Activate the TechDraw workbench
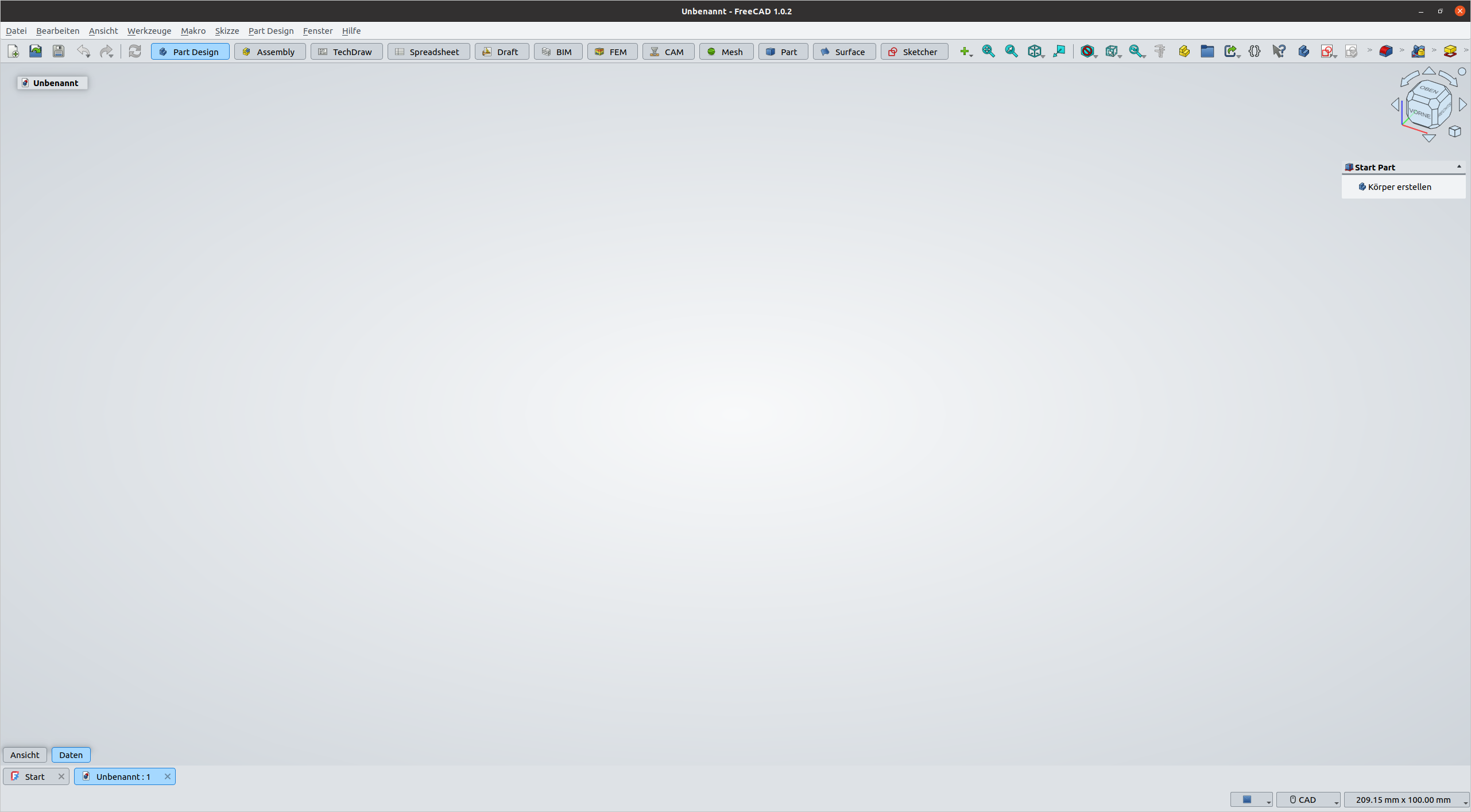1471x812 pixels. [346, 52]
